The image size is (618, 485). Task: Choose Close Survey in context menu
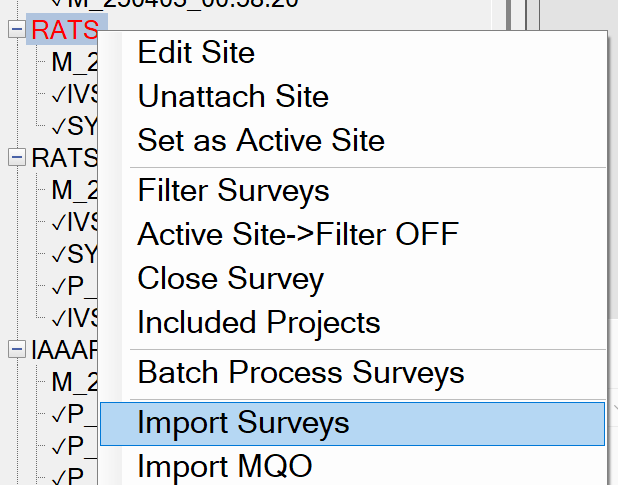coord(230,279)
